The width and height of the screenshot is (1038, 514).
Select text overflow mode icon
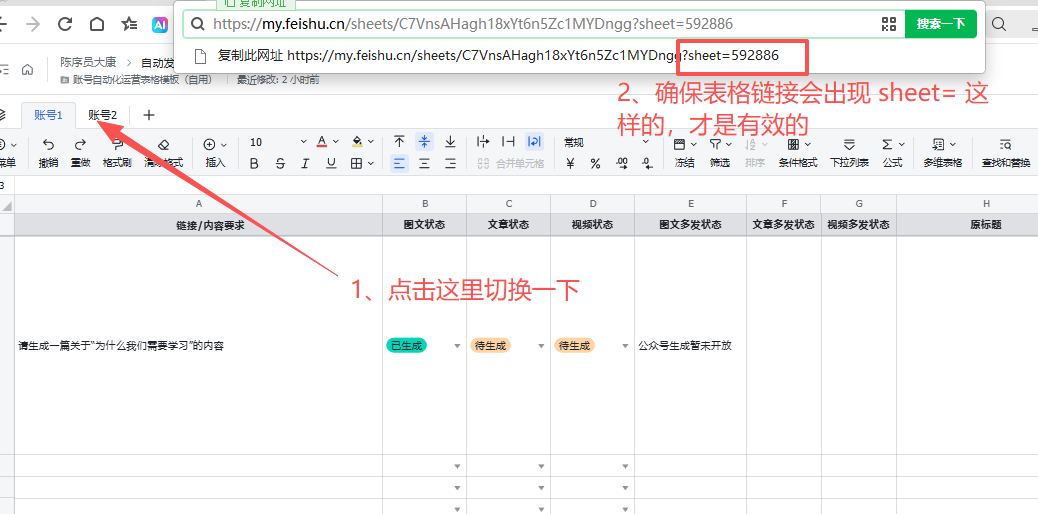point(483,142)
